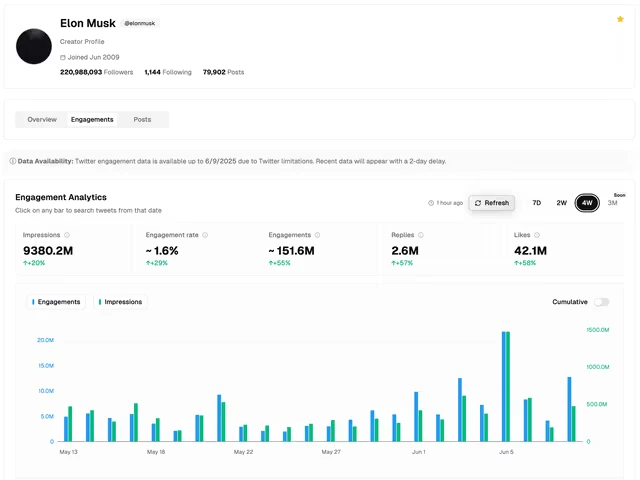Image resolution: width=640 pixels, height=480 pixels.
Task: Click the info icon next to Engagements metric
Action: pyautogui.click(x=318, y=235)
